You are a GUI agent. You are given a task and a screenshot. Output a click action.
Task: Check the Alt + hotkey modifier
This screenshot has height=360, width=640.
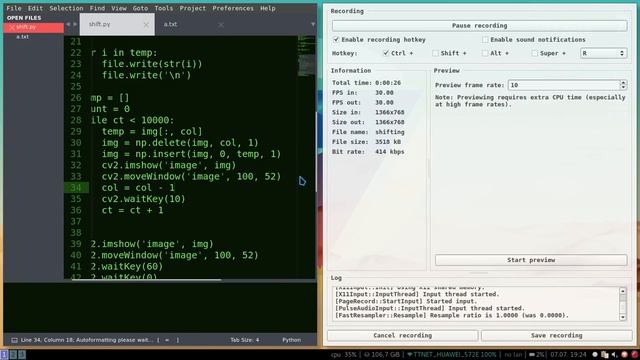[485, 53]
